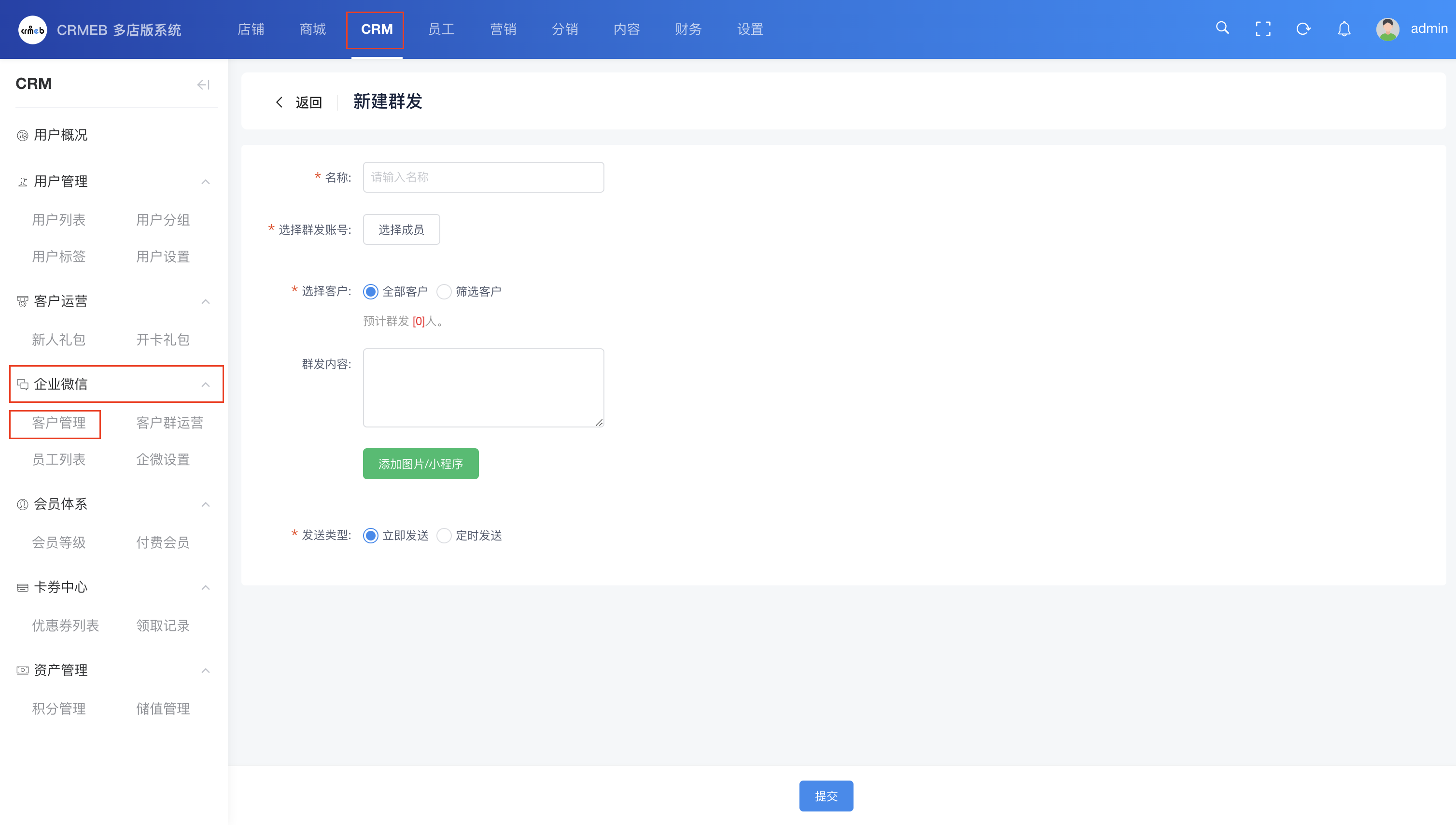
Task: Collapse the 会员体系 section chevron
Action: point(206,504)
